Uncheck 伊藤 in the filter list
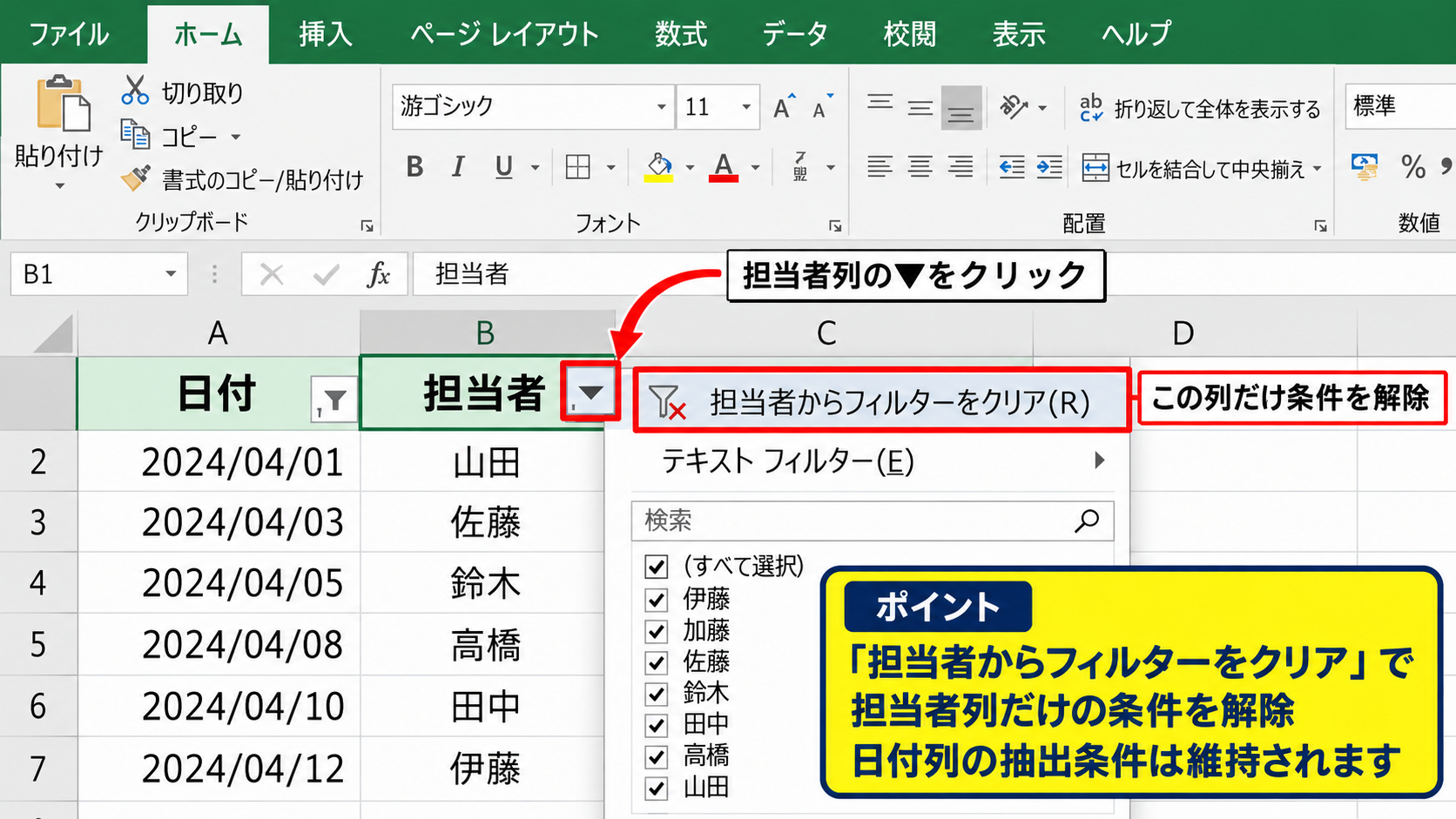Viewport: 1456px width, 819px height. (x=657, y=600)
